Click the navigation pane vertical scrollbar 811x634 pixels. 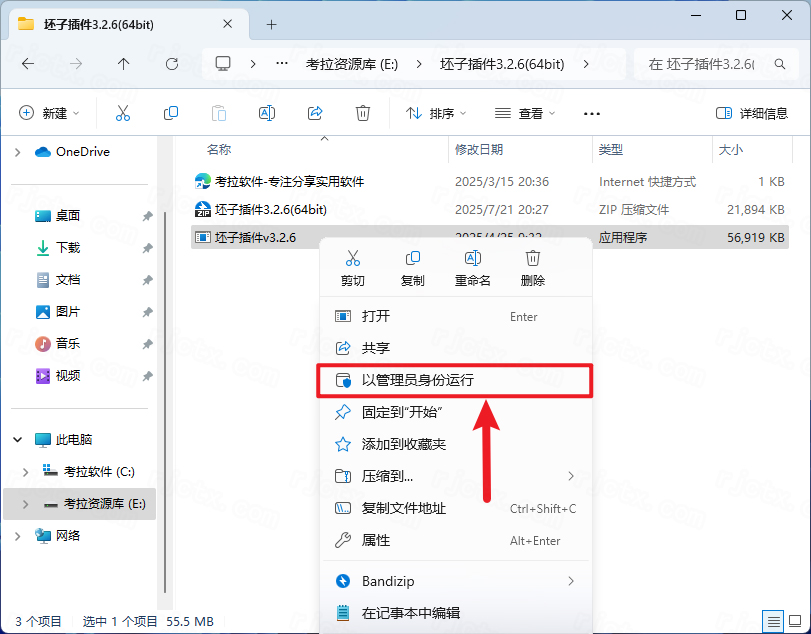[x=165, y=403]
